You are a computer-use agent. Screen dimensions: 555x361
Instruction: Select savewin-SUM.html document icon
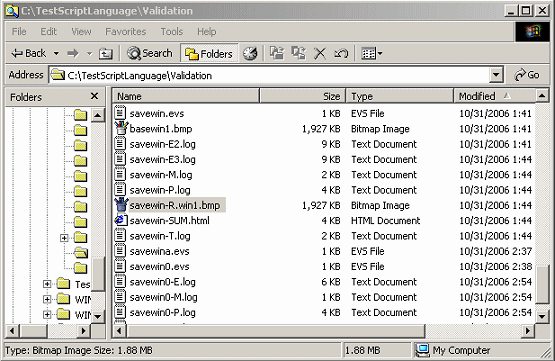[x=120, y=220]
